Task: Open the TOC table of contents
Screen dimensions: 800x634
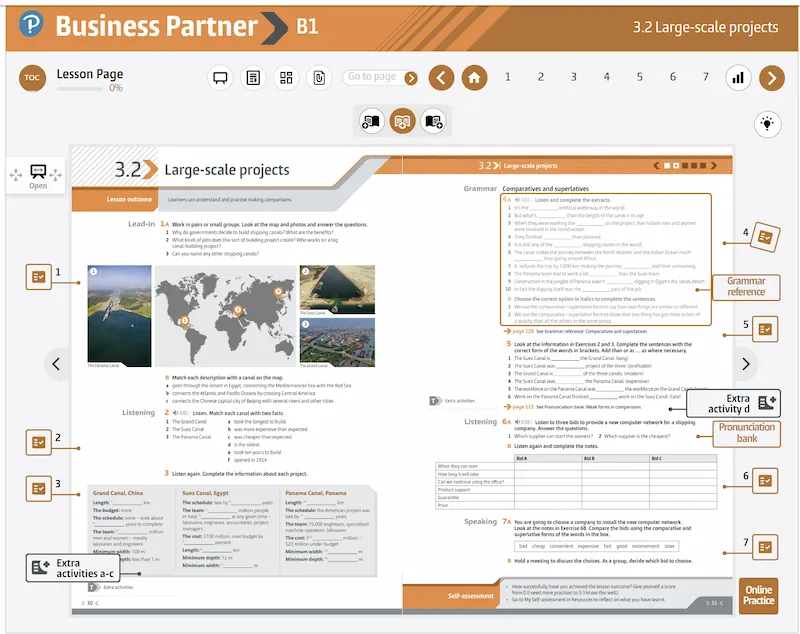Action: click(x=33, y=78)
